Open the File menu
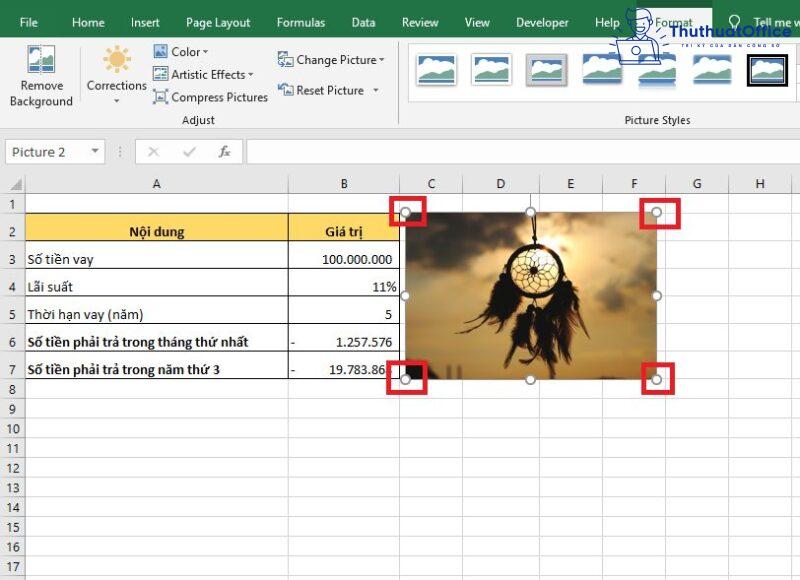800x580 pixels. (x=28, y=22)
